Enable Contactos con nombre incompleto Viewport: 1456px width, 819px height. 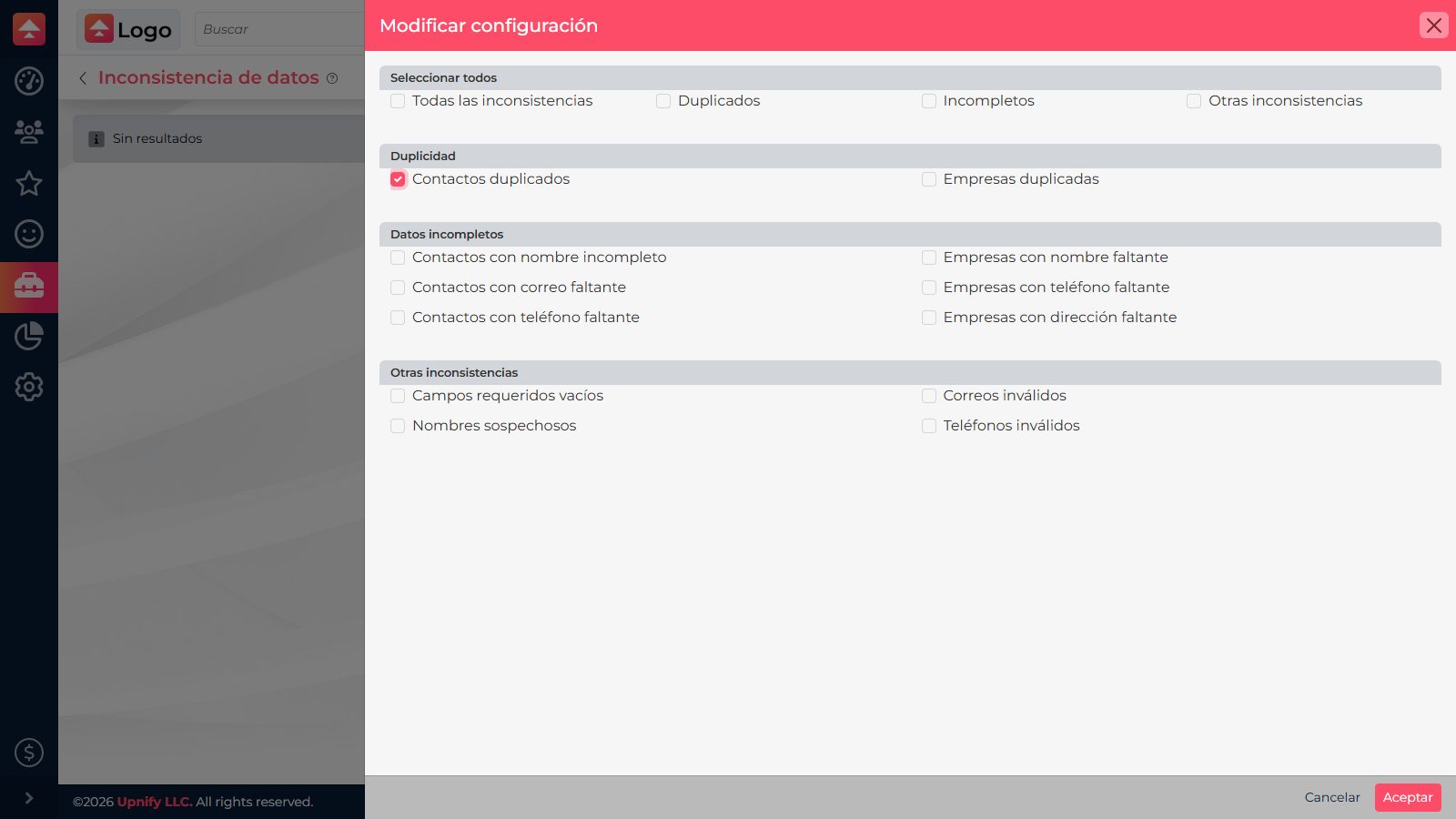(398, 258)
